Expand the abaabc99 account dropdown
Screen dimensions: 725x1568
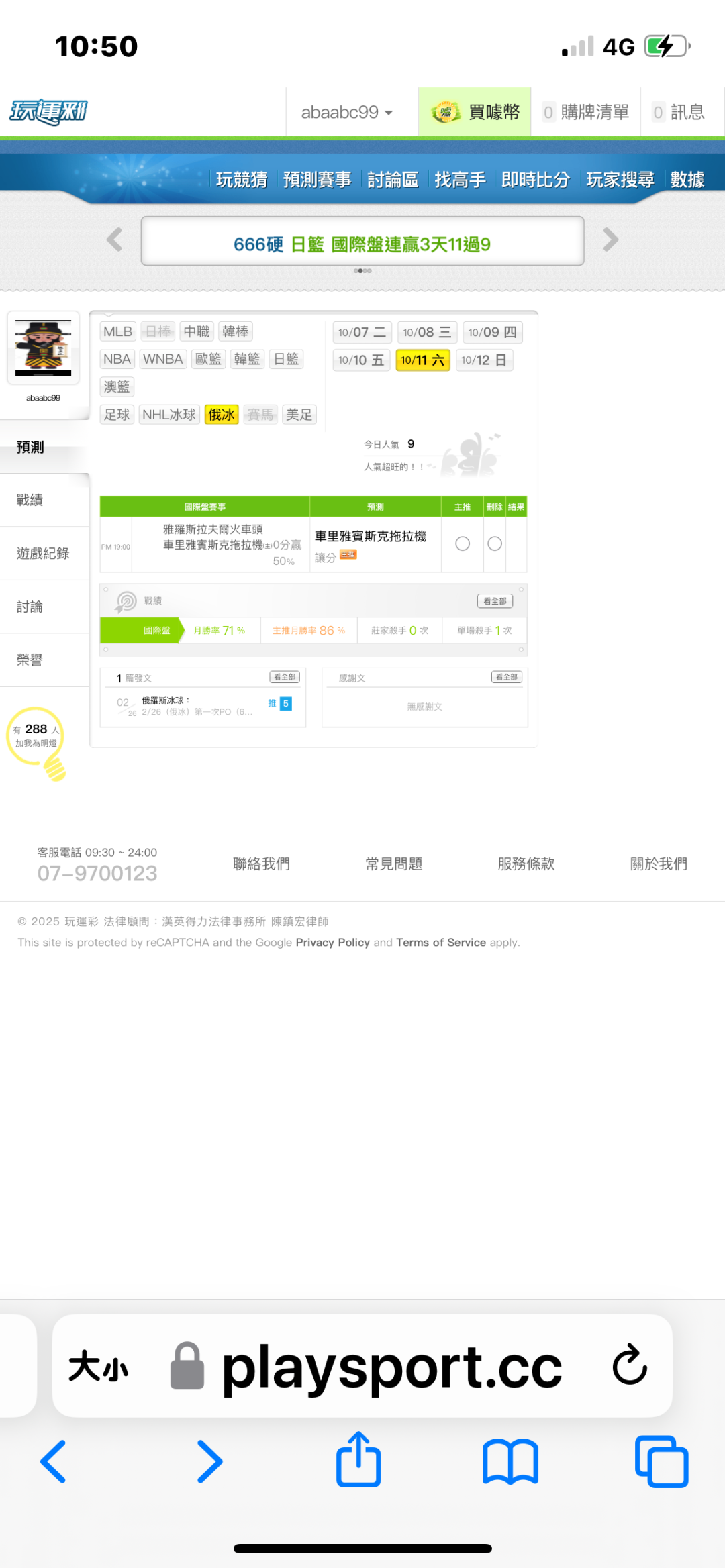tap(346, 112)
